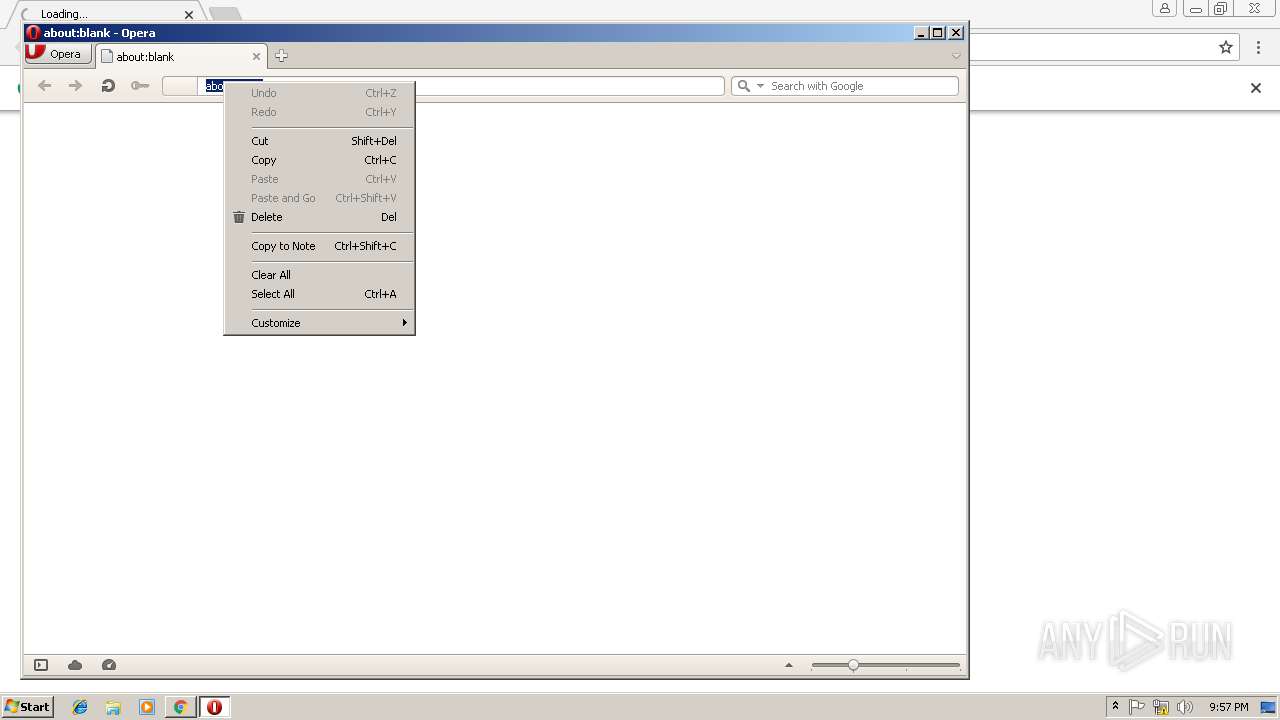Expand the Customize submenu
Viewport: 1280px width, 720px height.
point(319,323)
